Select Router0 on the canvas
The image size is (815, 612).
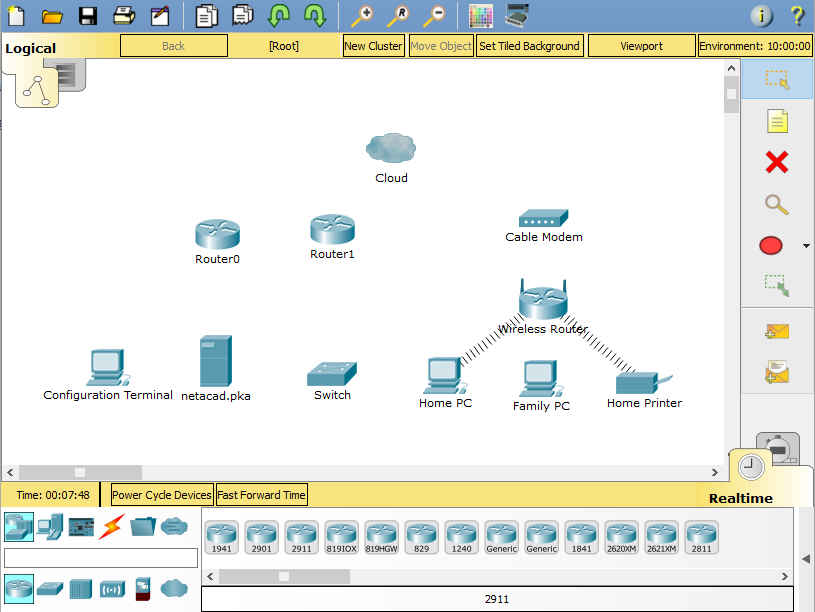(x=217, y=234)
